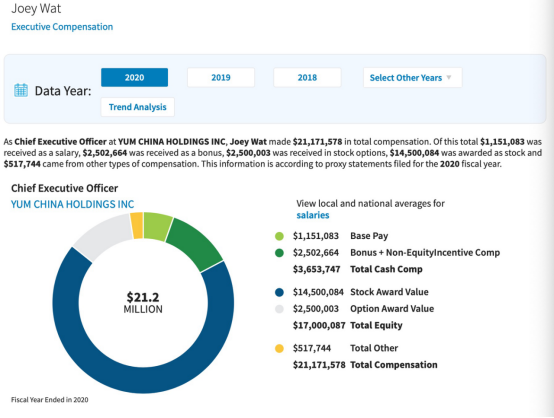Click the Total Equity label
Image resolution: width=554 pixels, height=418 pixels.
coord(376,325)
